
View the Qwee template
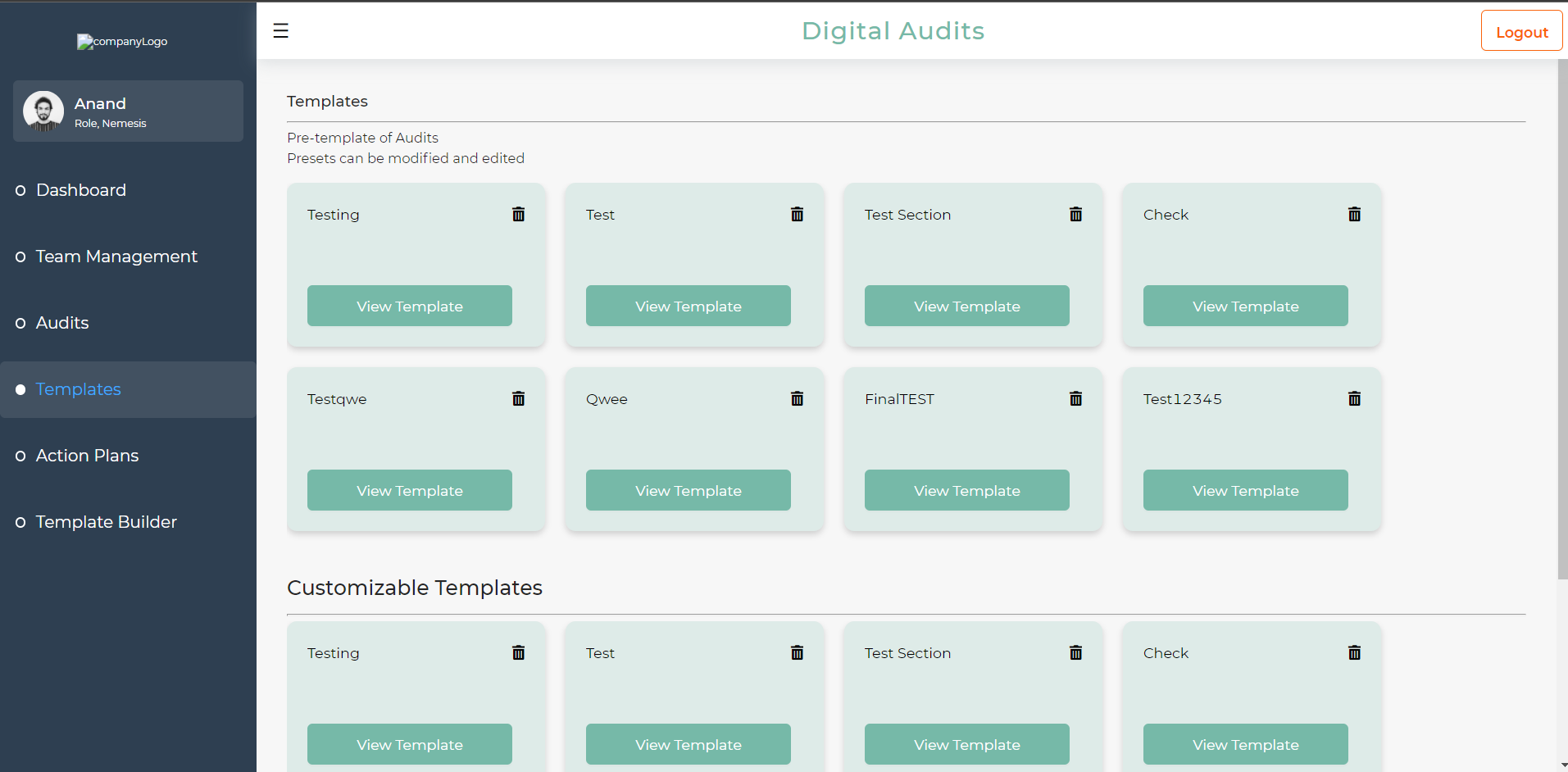click(689, 490)
